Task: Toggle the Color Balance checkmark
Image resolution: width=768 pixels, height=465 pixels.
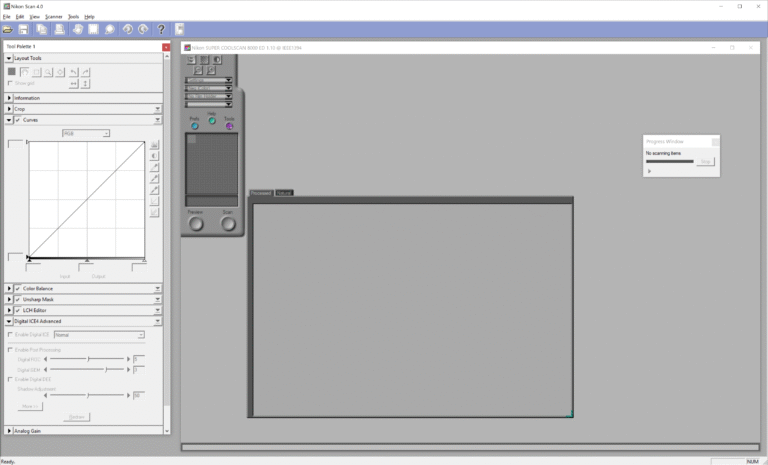Action: tap(18, 288)
